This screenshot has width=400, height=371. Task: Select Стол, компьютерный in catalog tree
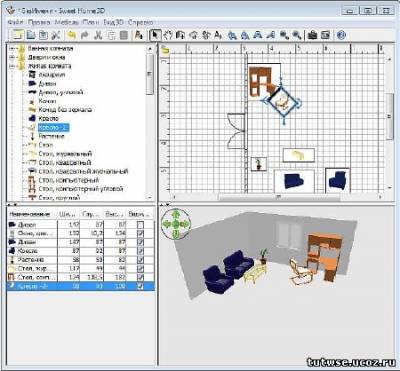click(69, 180)
